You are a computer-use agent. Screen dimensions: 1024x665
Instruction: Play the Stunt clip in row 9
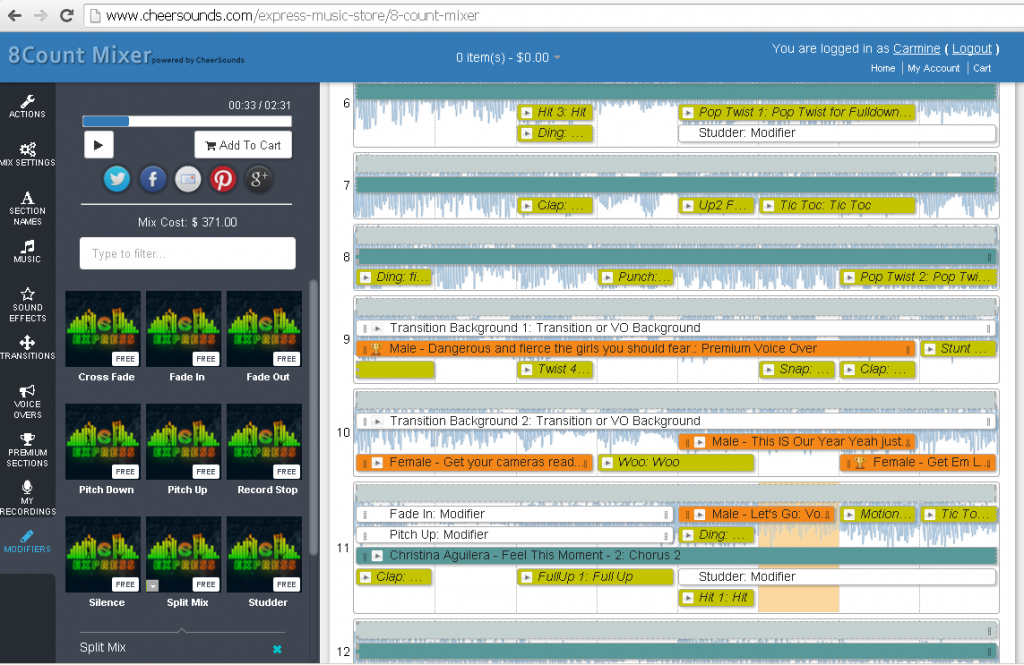pos(929,349)
